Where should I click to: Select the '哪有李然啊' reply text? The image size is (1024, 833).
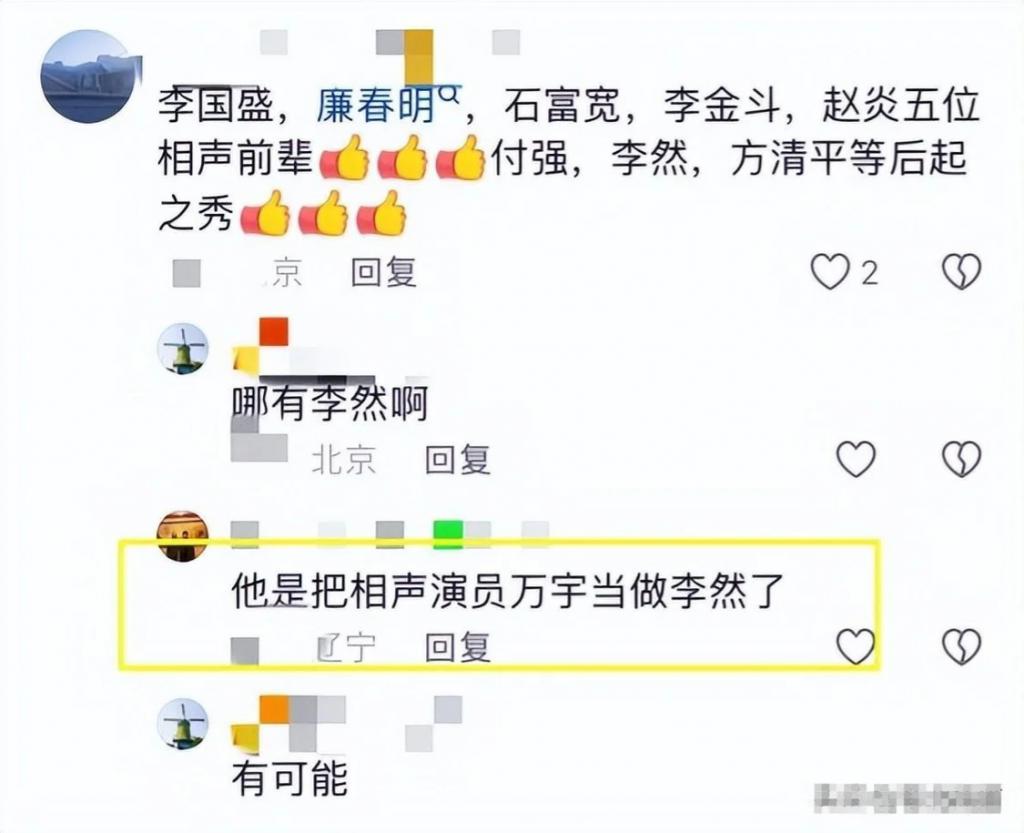(x=330, y=403)
